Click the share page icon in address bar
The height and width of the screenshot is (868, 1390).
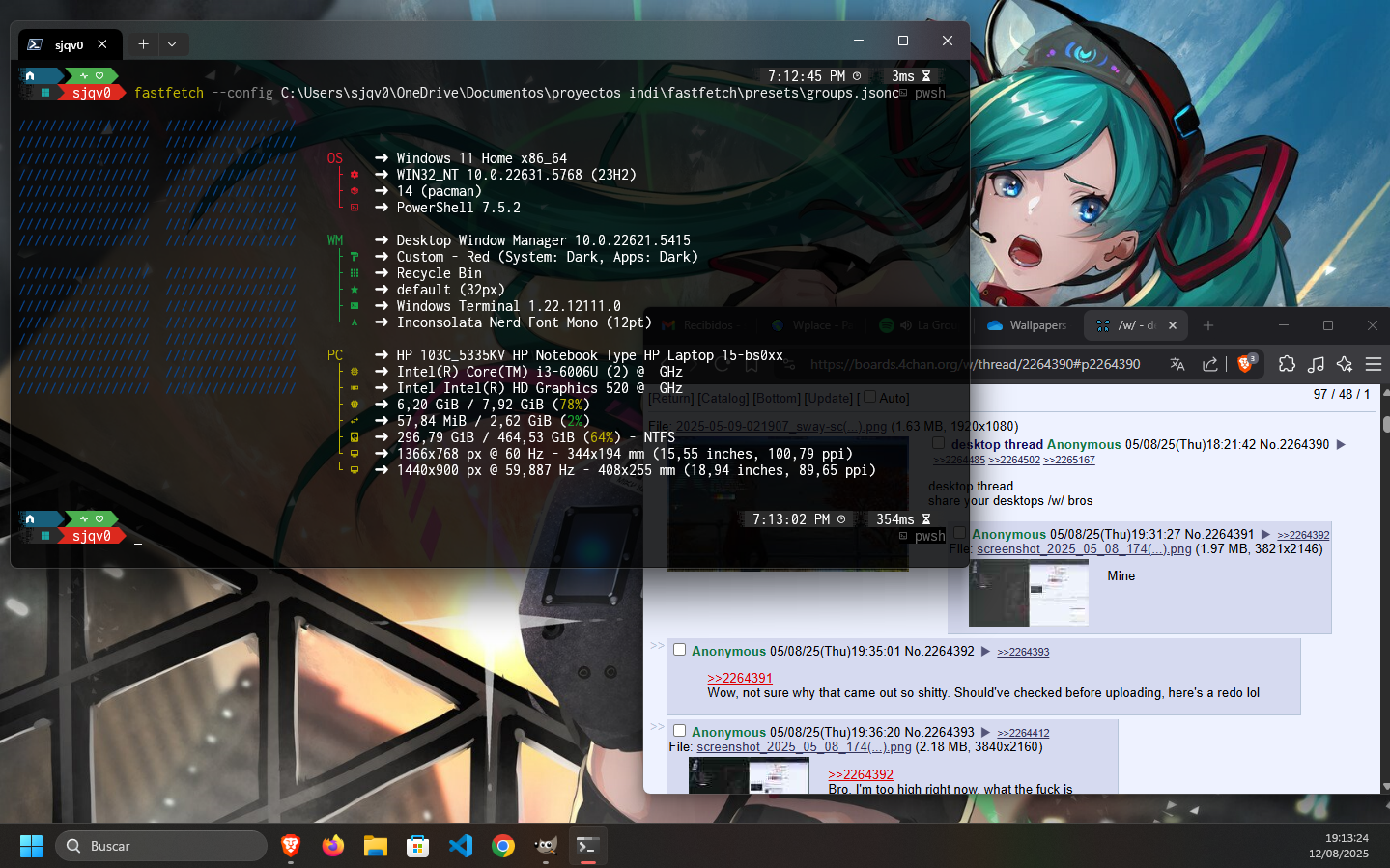(1209, 364)
